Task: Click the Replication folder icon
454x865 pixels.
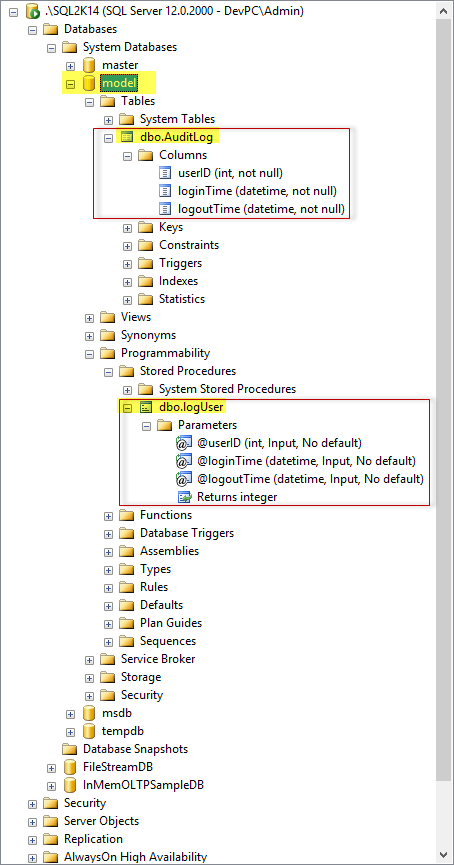Action: pos(51,839)
